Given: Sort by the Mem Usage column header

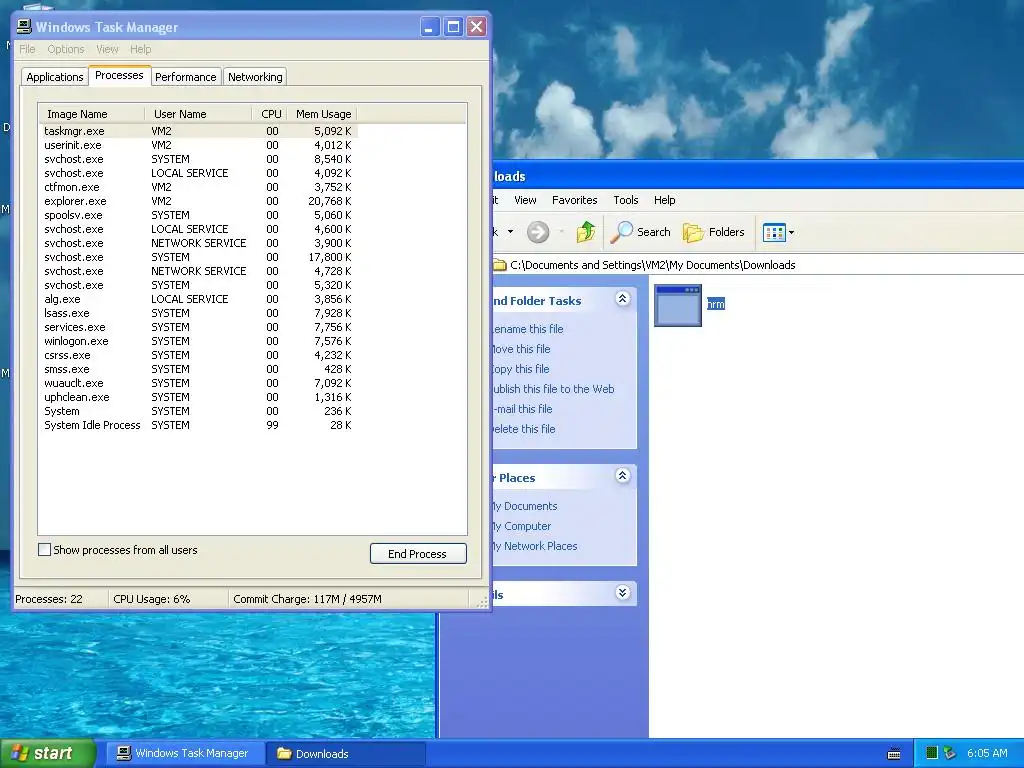Looking at the screenshot, I should point(323,114).
